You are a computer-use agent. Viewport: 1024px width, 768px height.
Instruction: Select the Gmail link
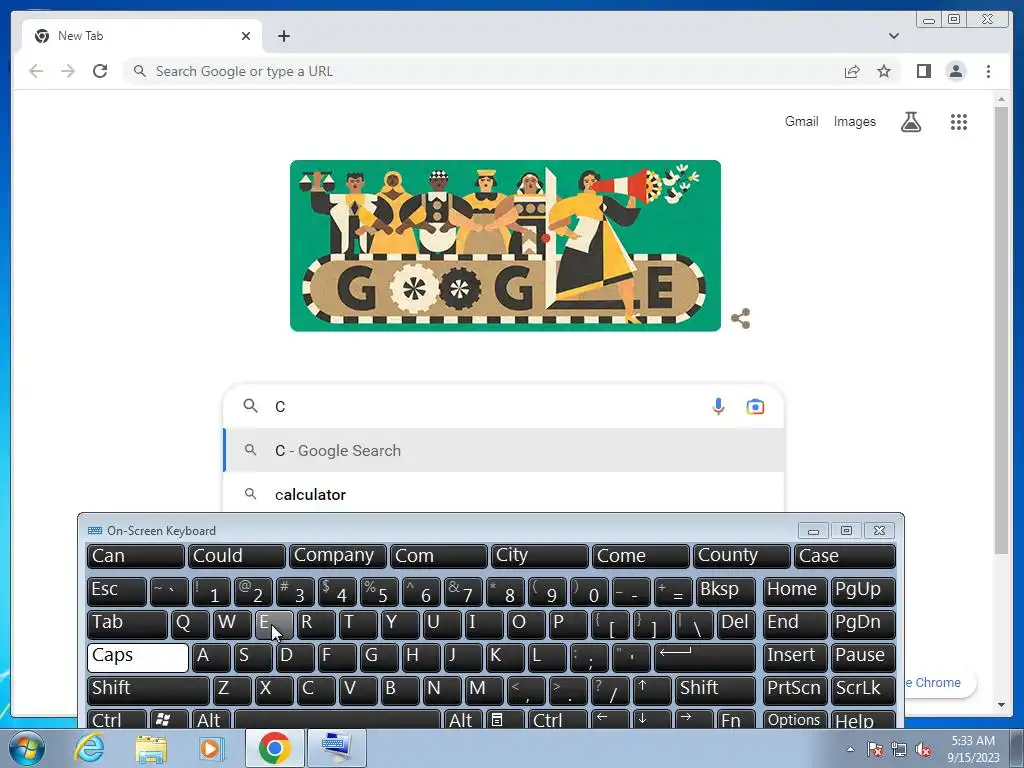pos(801,121)
